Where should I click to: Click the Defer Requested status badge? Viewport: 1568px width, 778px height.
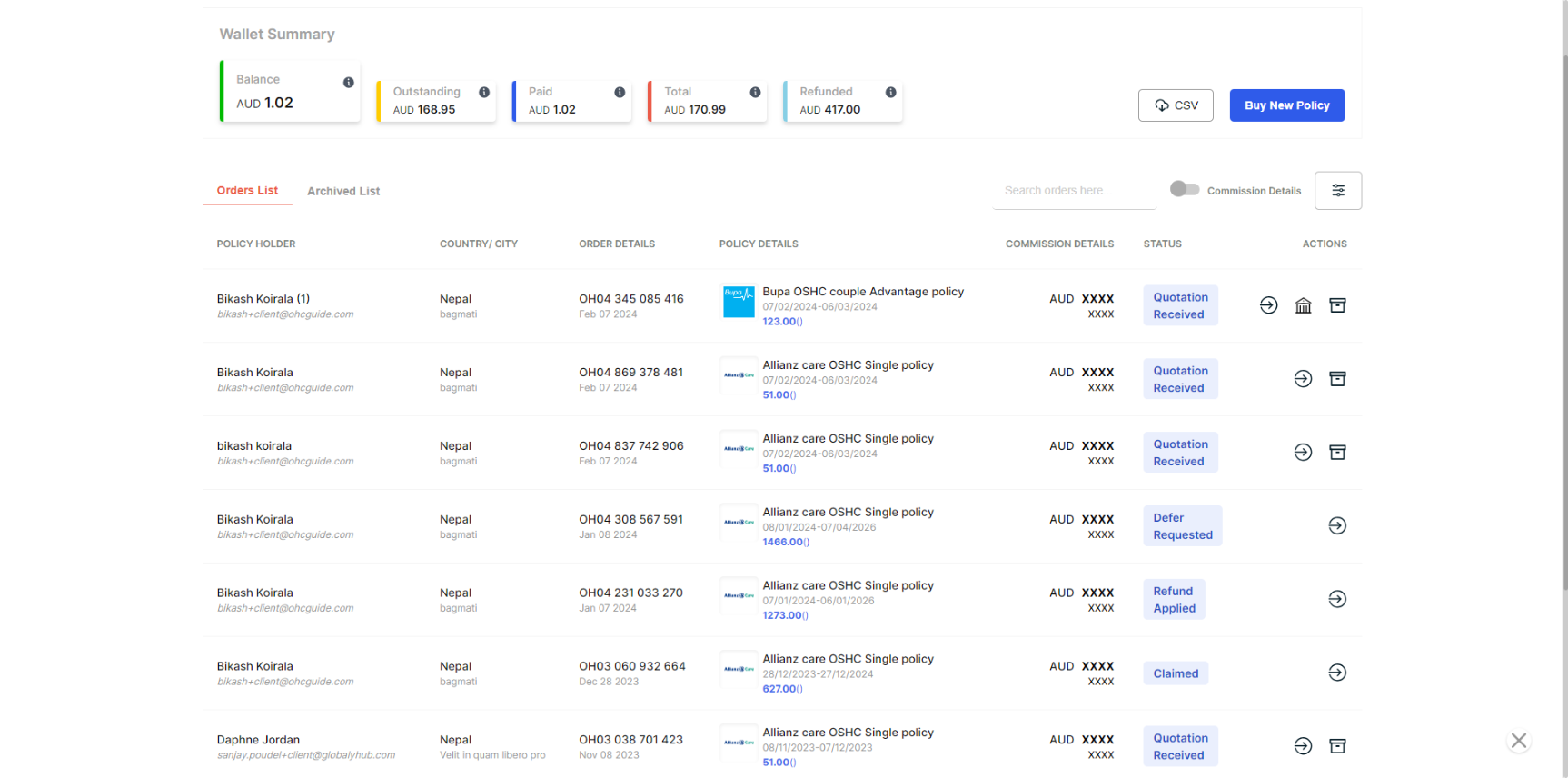[x=1183, y=526]
